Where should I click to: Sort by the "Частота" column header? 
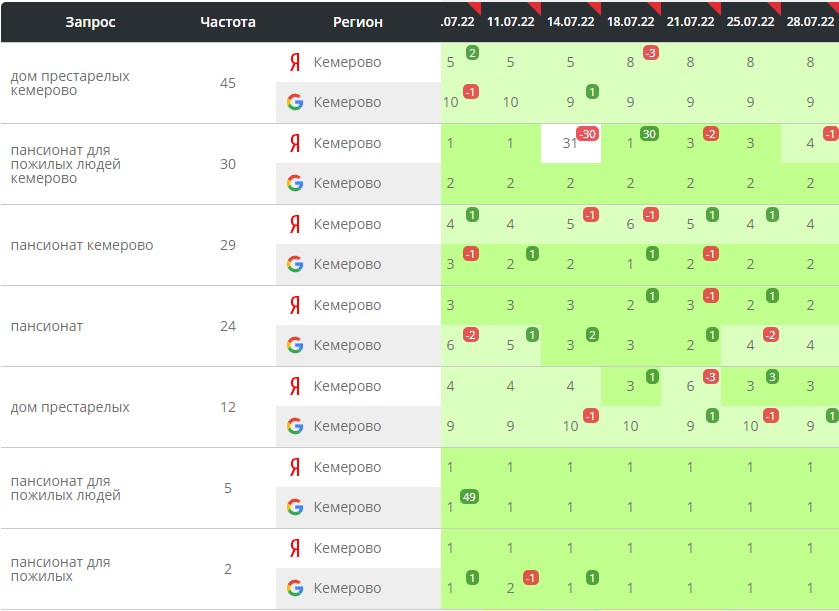[228, 22]
